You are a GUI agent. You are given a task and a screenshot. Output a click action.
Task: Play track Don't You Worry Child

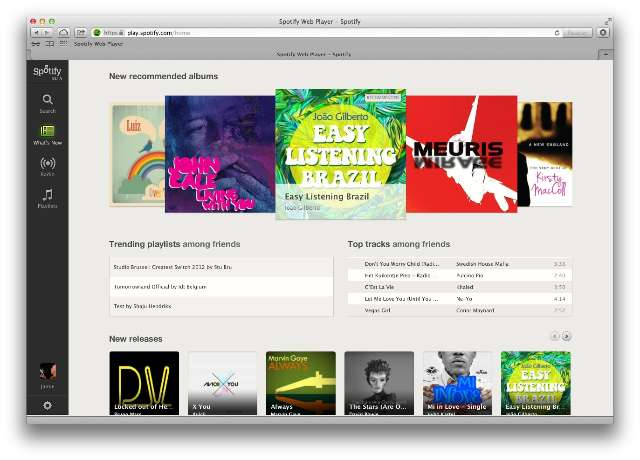click(x=402, y=264)
